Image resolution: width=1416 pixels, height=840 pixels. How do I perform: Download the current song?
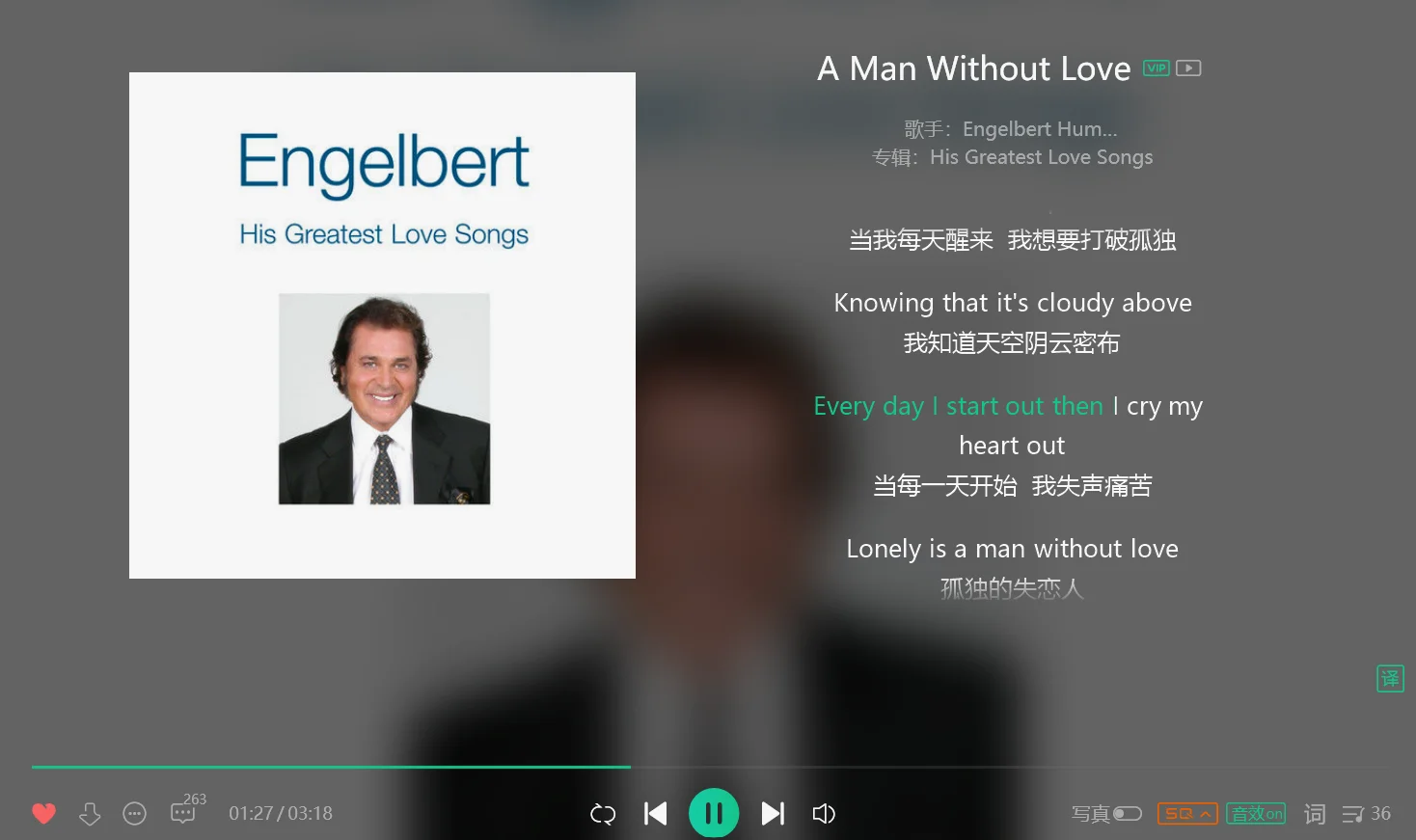tap(90, 814)
